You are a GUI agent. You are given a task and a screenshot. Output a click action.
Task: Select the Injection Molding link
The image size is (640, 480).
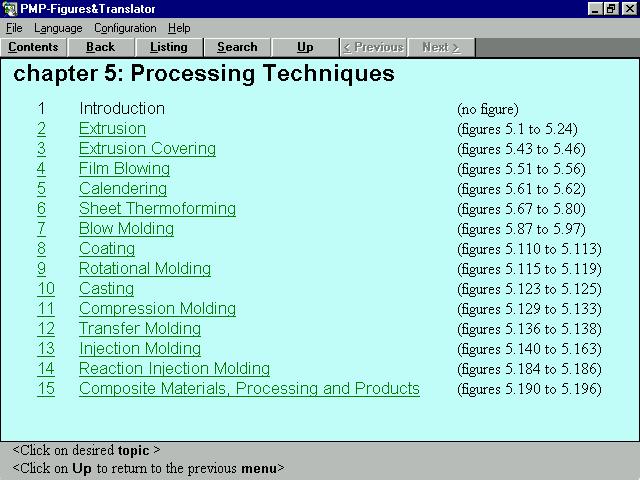click(139, 349)
